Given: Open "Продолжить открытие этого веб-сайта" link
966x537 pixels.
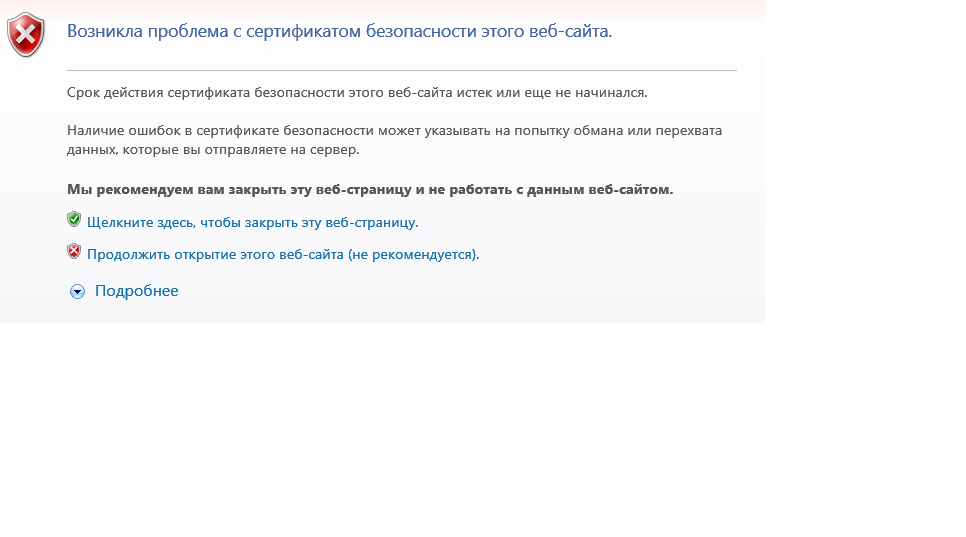Looking at the screenshot, I should pos(215,254).
